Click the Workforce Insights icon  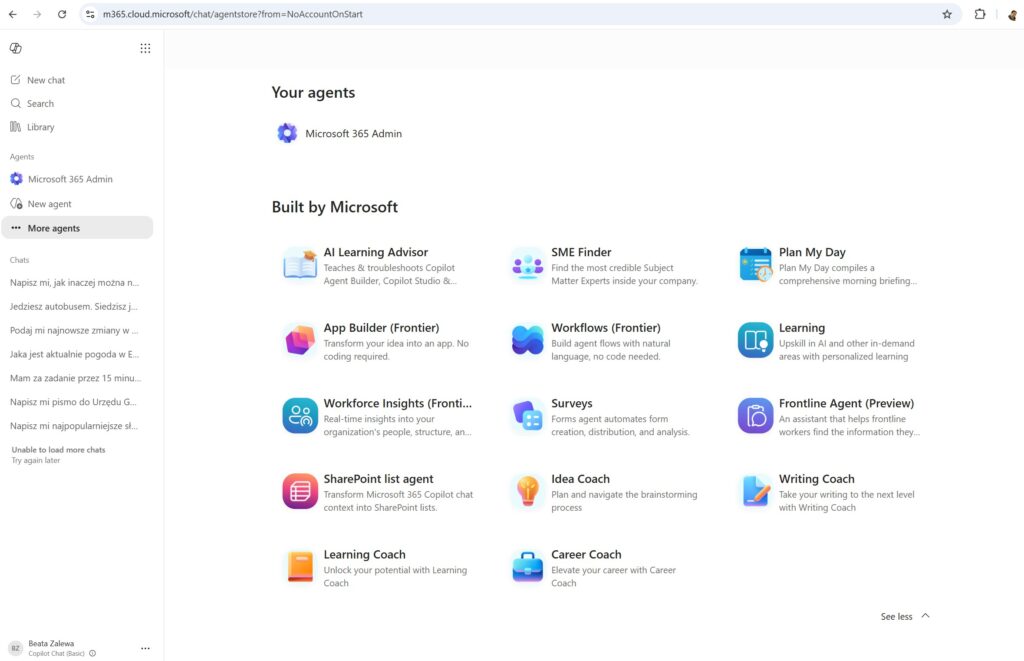(x=300, y=416)
